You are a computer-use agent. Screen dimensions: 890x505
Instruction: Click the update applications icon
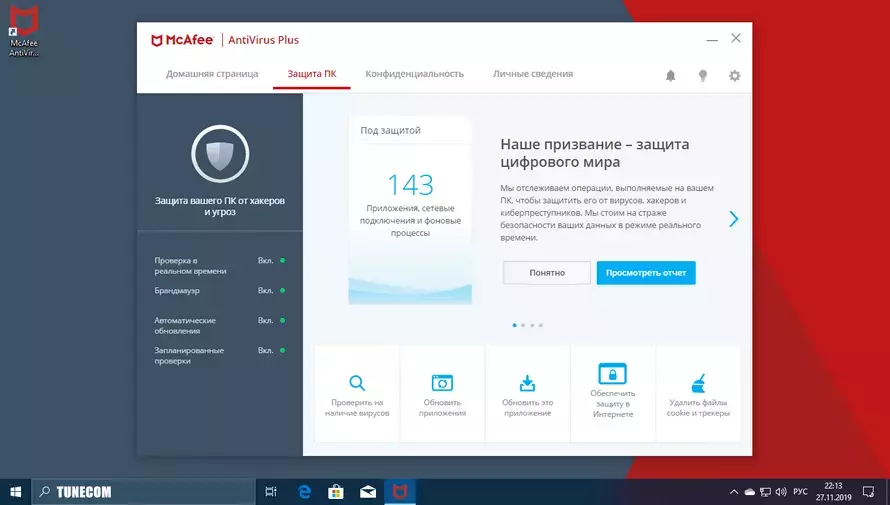coord(442,383)
